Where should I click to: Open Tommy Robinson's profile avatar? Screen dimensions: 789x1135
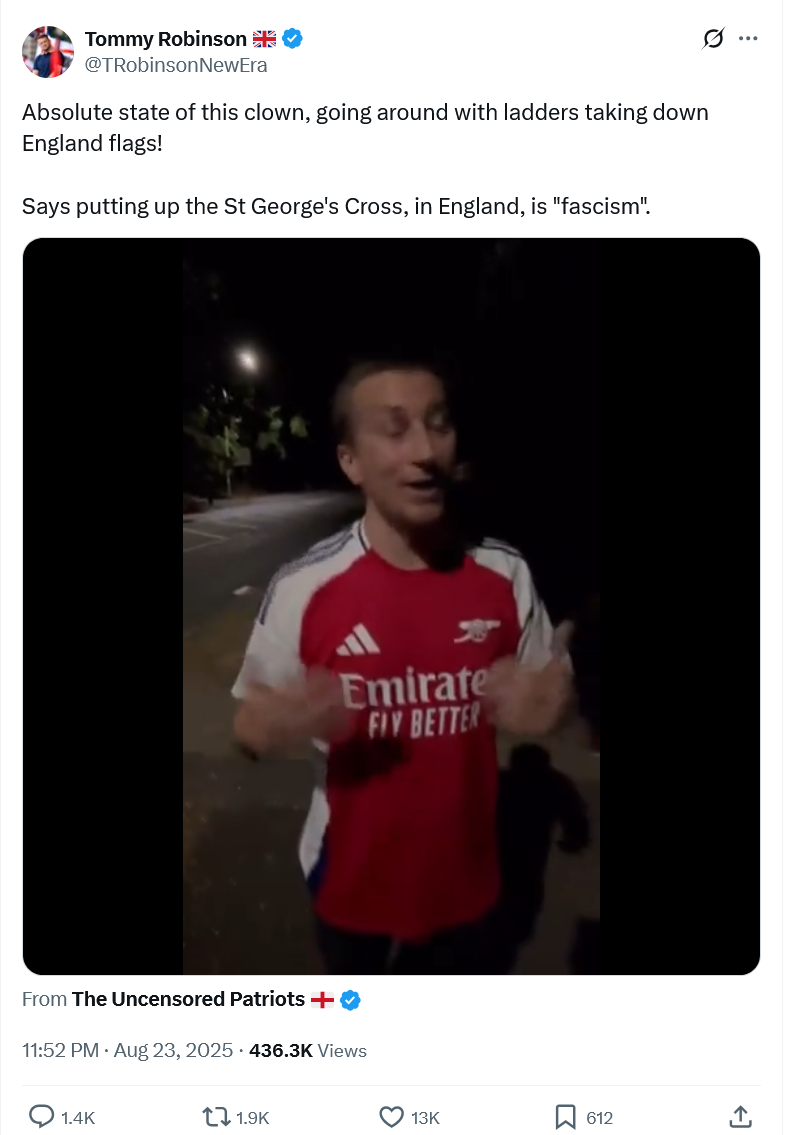(x=48, y=51)
